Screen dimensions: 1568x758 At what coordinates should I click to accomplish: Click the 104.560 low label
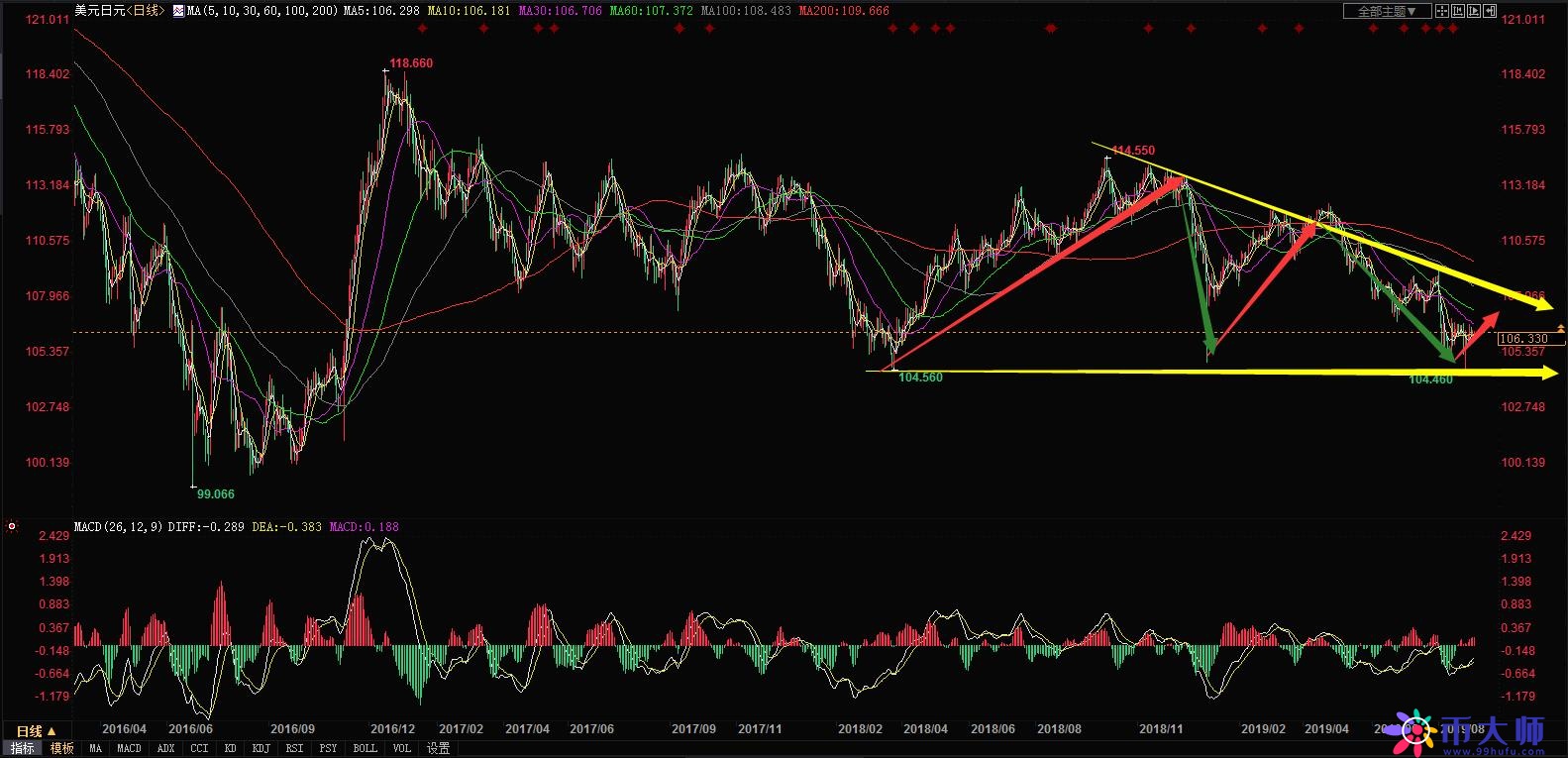pyautogui.click(x=920, y=378)
